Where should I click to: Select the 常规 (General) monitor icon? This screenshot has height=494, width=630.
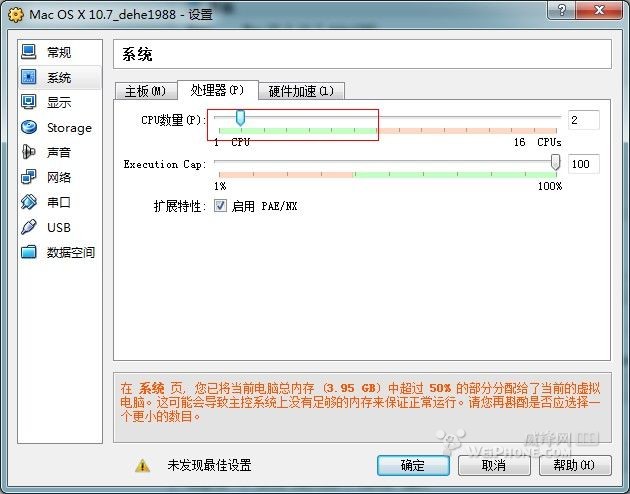(x=29, y=52)
